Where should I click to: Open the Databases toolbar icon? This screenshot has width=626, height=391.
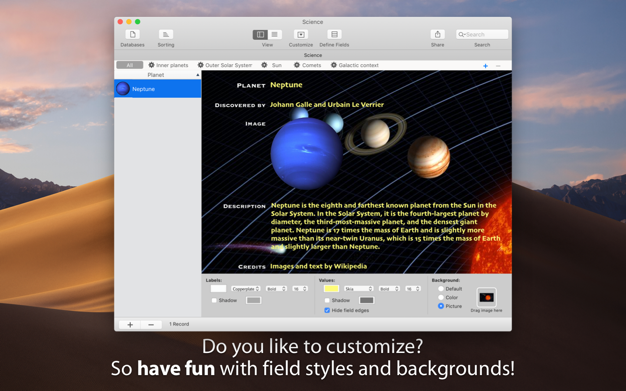pos(133,34)
